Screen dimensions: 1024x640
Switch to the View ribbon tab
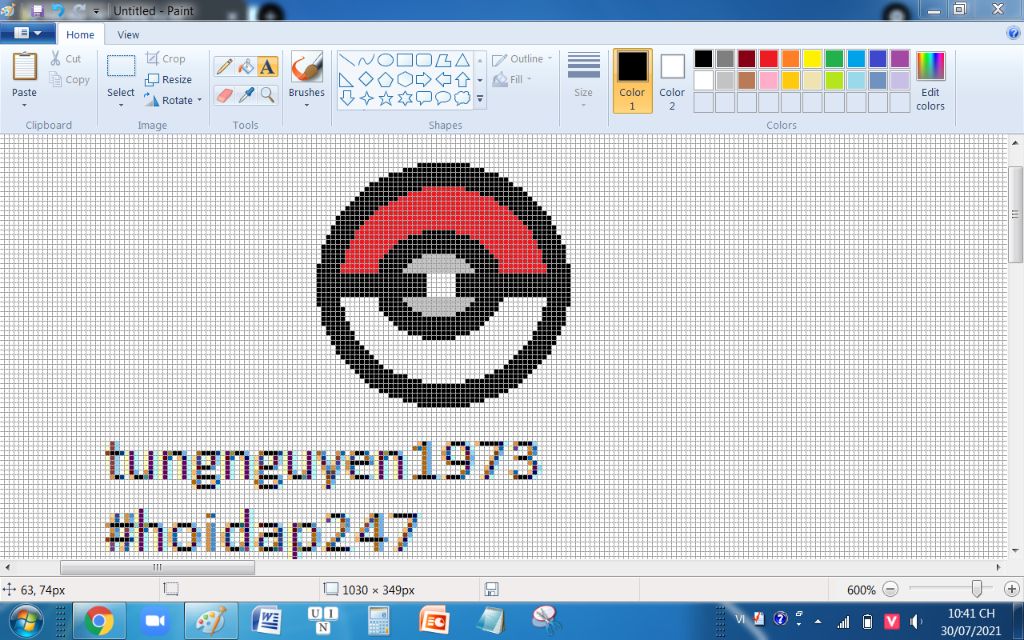[x=128, y=35]
